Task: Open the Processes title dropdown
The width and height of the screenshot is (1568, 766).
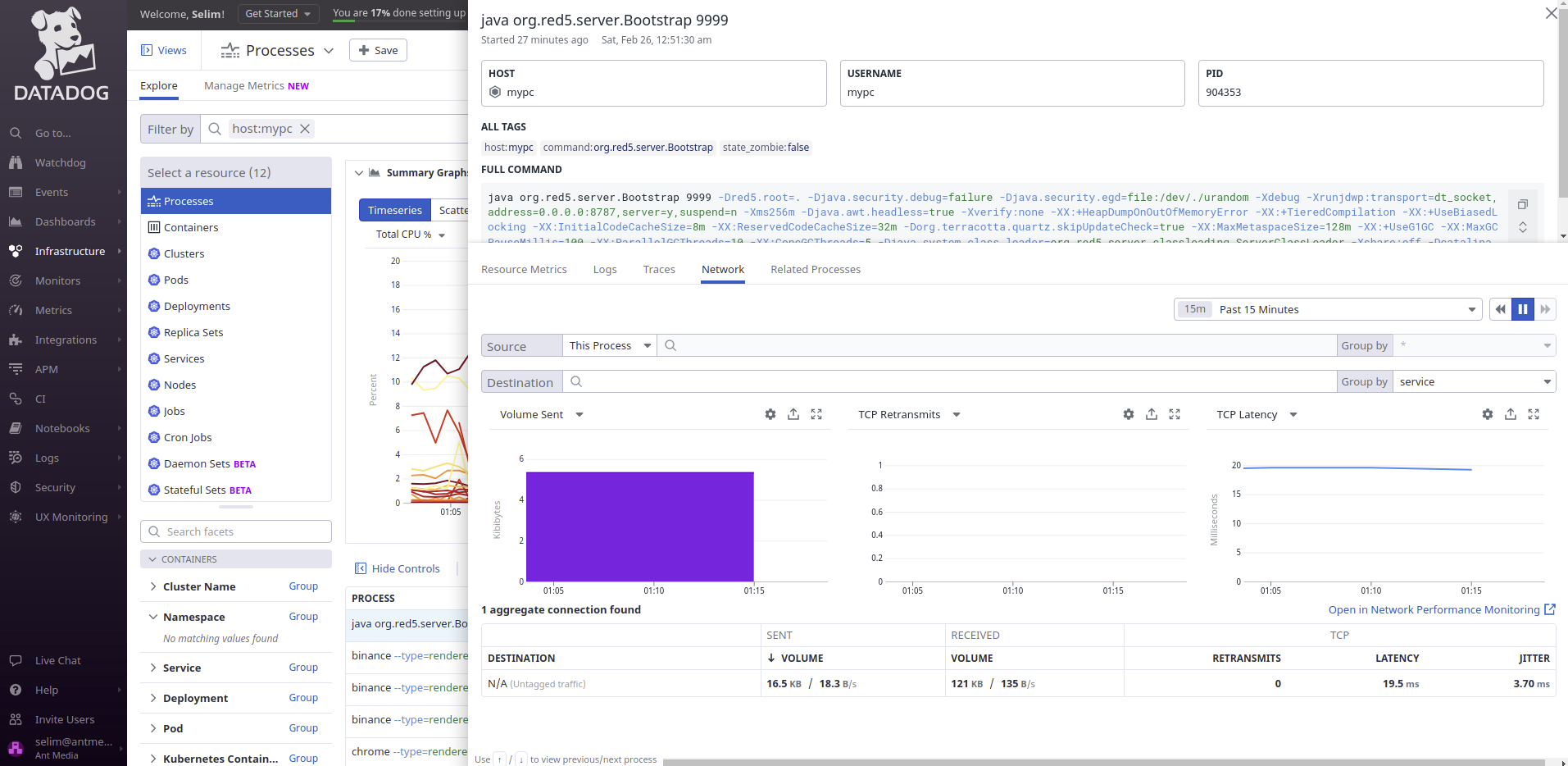Action: tap(329, 51)
